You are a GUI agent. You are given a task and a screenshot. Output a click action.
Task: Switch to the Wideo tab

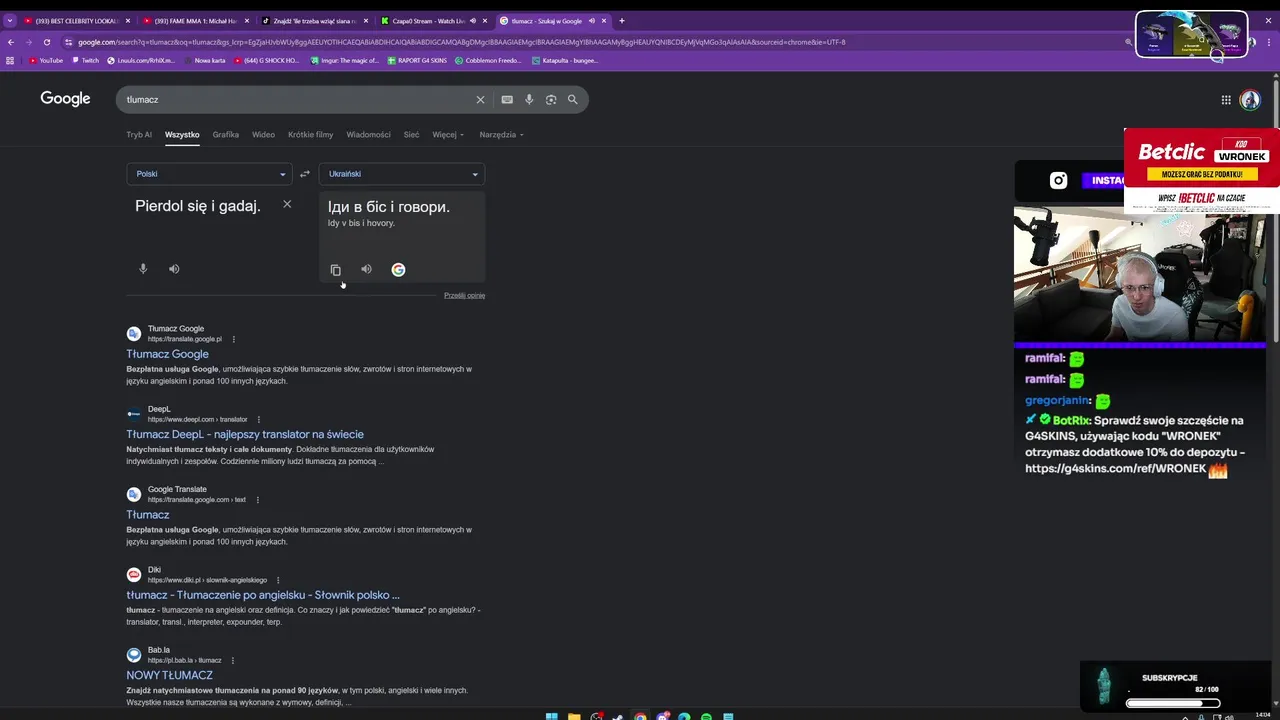pos(263,135)
